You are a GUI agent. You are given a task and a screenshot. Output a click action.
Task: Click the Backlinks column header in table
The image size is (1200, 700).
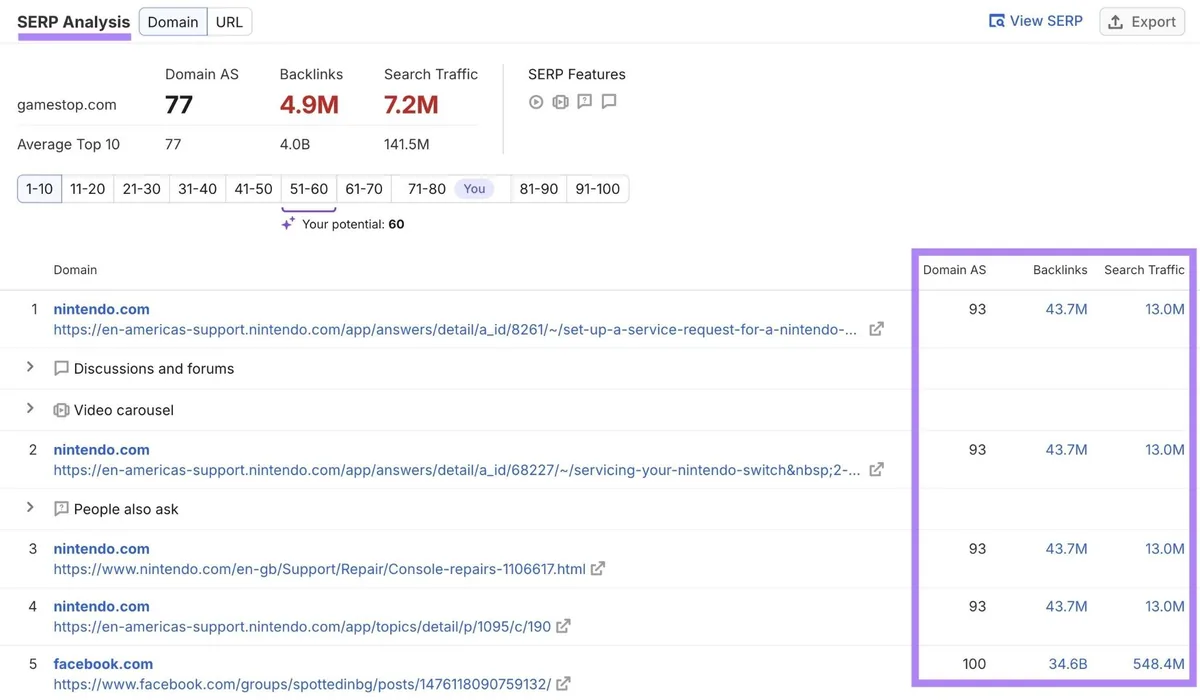point(1060,270)
